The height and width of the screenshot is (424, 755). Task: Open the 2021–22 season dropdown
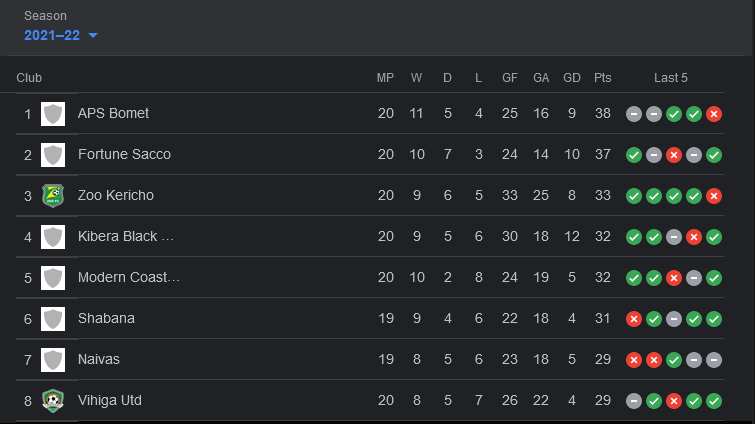coord(61,35)
